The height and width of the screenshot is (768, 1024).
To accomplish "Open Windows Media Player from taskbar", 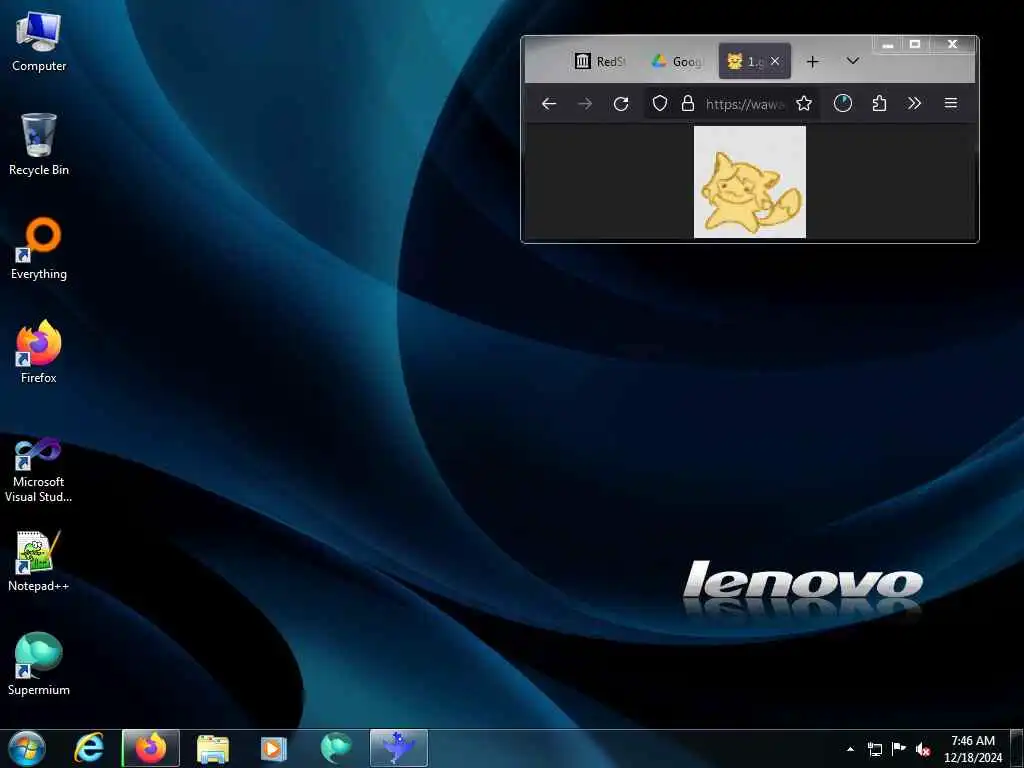I will [x=274, y=748].
